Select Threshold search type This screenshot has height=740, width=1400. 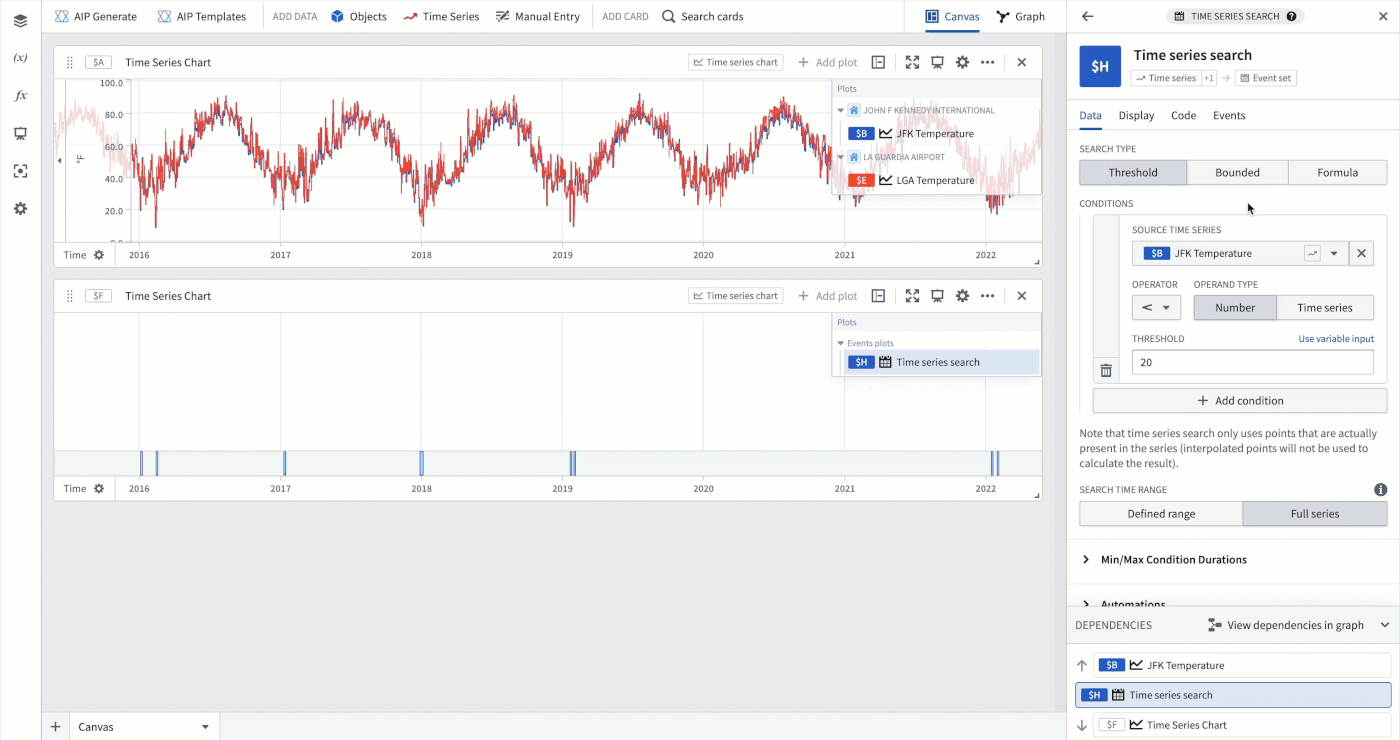(x=1133, y=173)
